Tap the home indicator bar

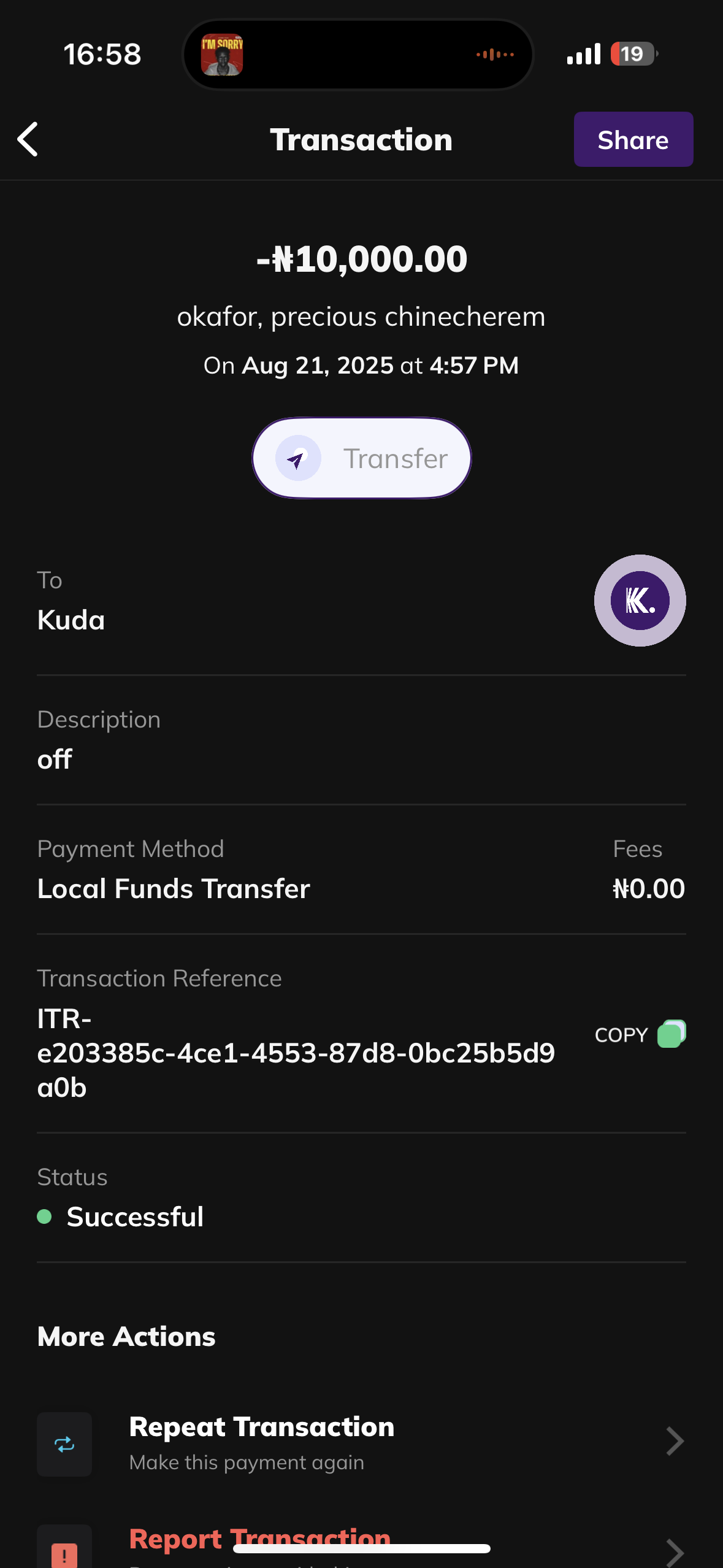point(361,1548)
